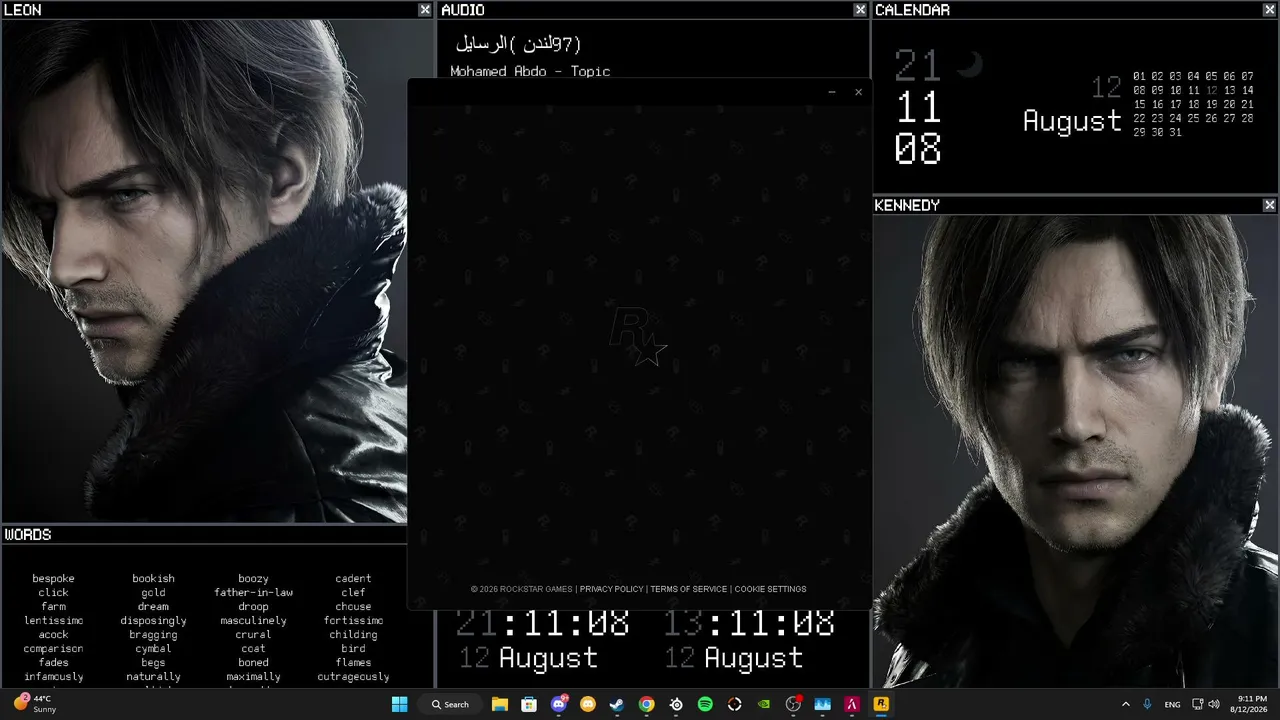The image size is (1280, 720).
Task: Close the Rockstar Games Launcher window
Action: point(858,92)
